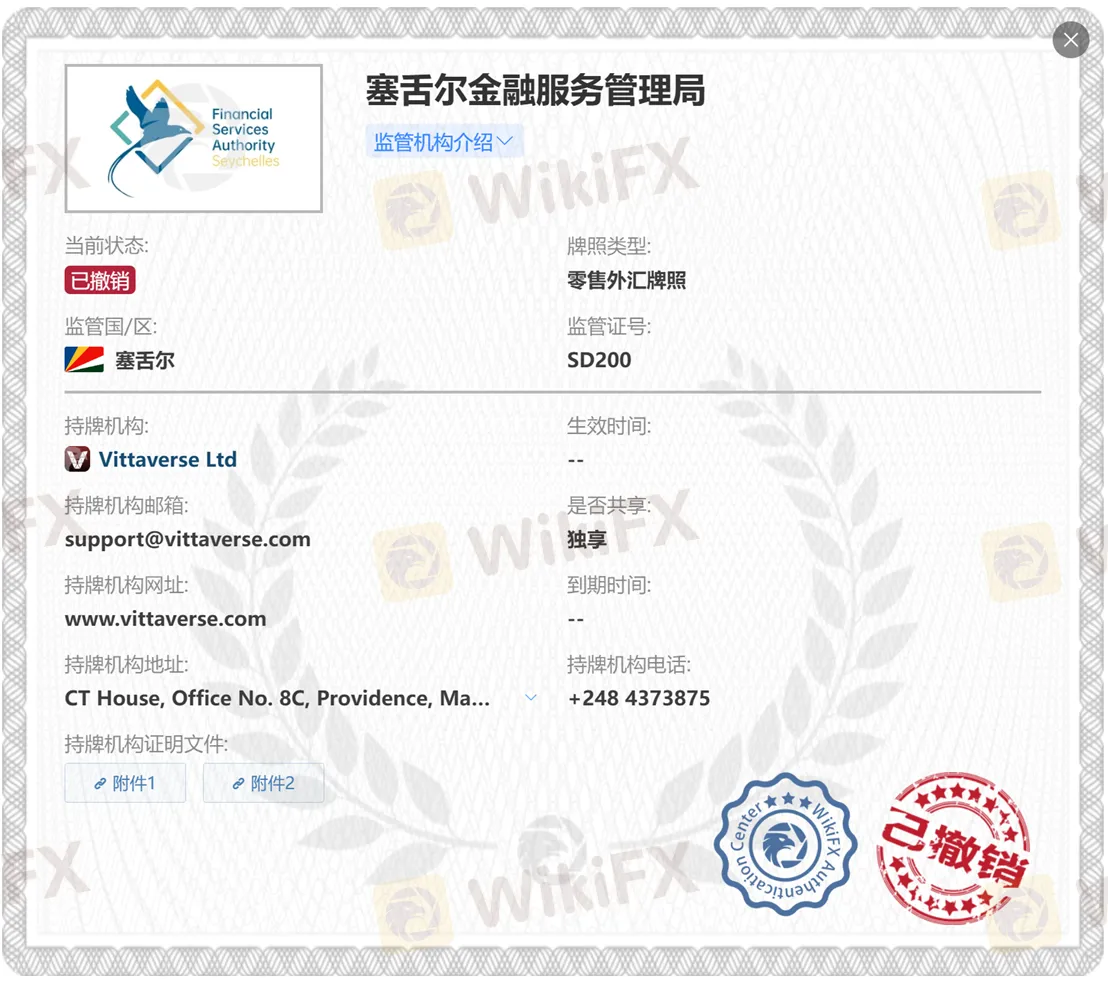This screenshot has width=1108, height=981.
Task: Click the 塞舌尔金融服务管理局 title
Action: click(536, 90)
